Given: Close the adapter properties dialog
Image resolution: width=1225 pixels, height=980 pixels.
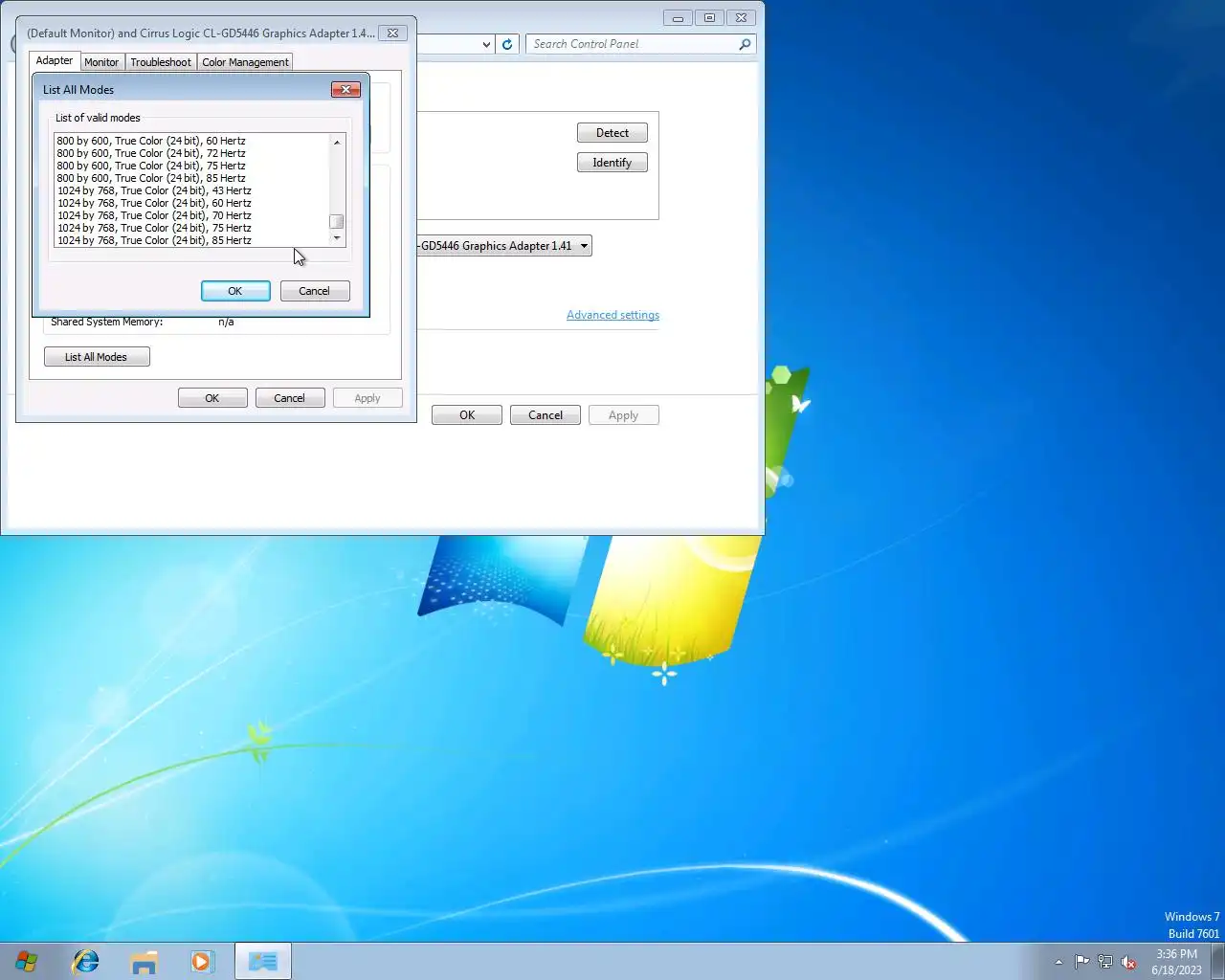Looking at the screenshot, I should pos(392,33).
